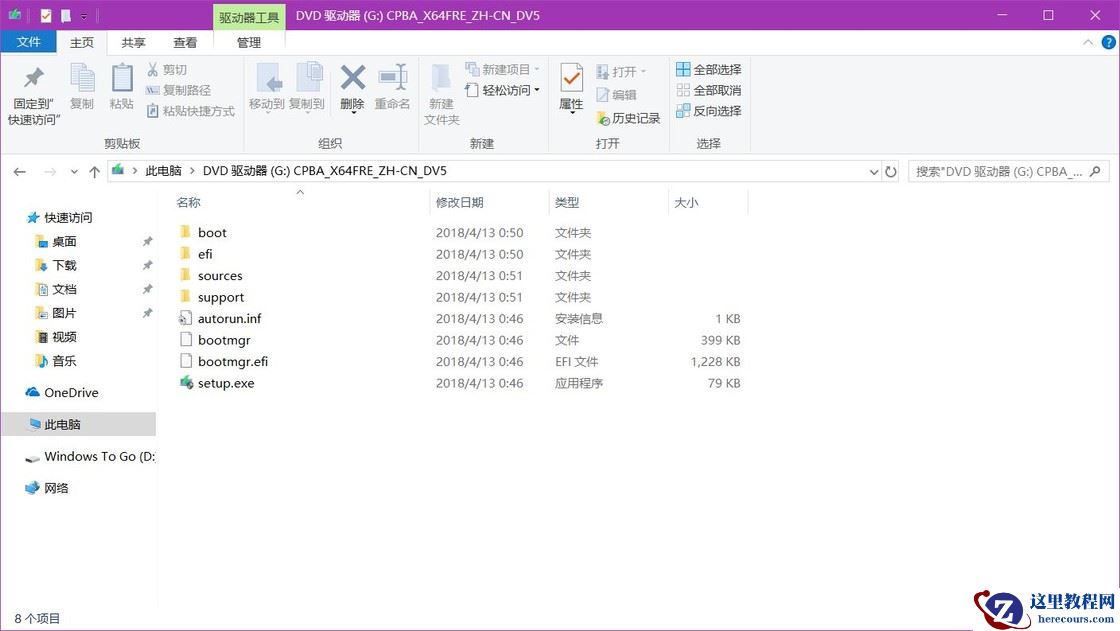Navigate back with the back arrow

coord(19,171)
